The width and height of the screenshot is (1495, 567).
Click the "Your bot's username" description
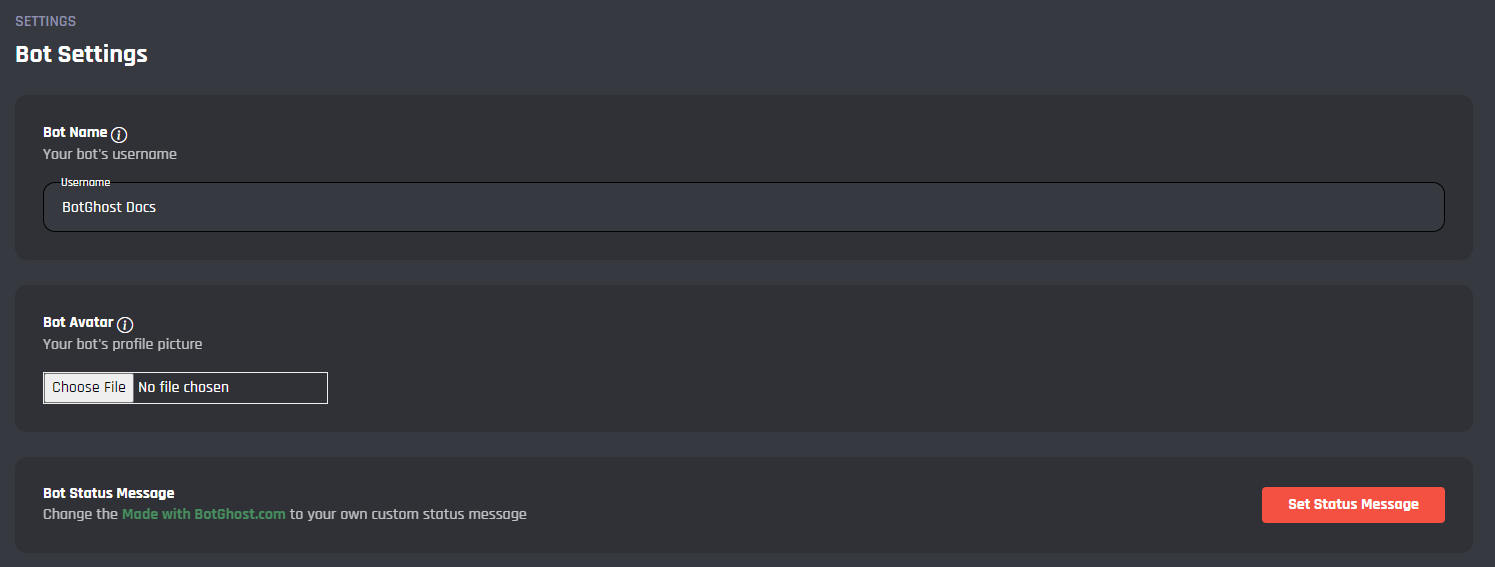coord(110,154)
